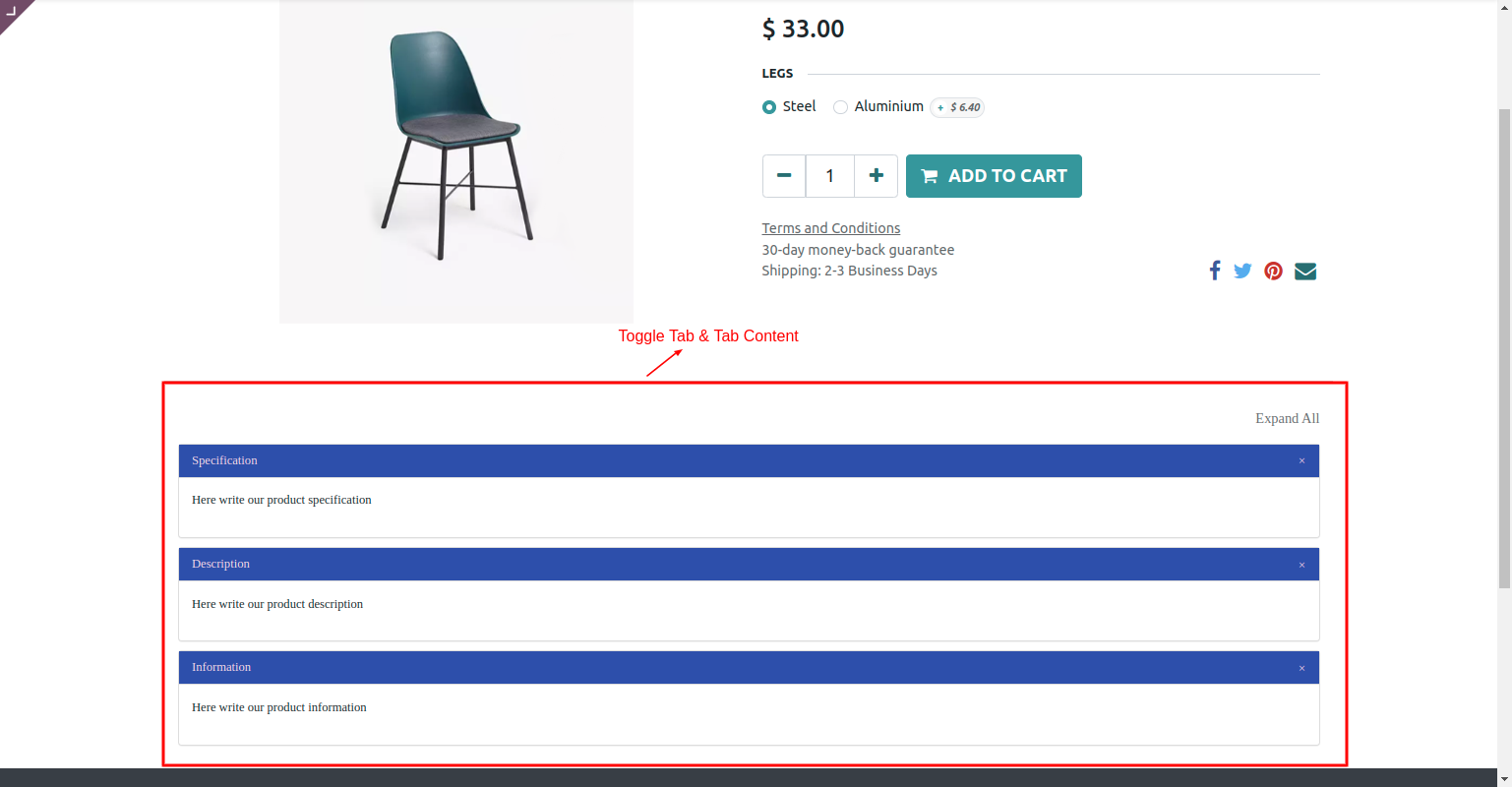The width and height of the screenshot is (1512, 787).
Task: Open the Terms and Conditions link
Action: 831,228
